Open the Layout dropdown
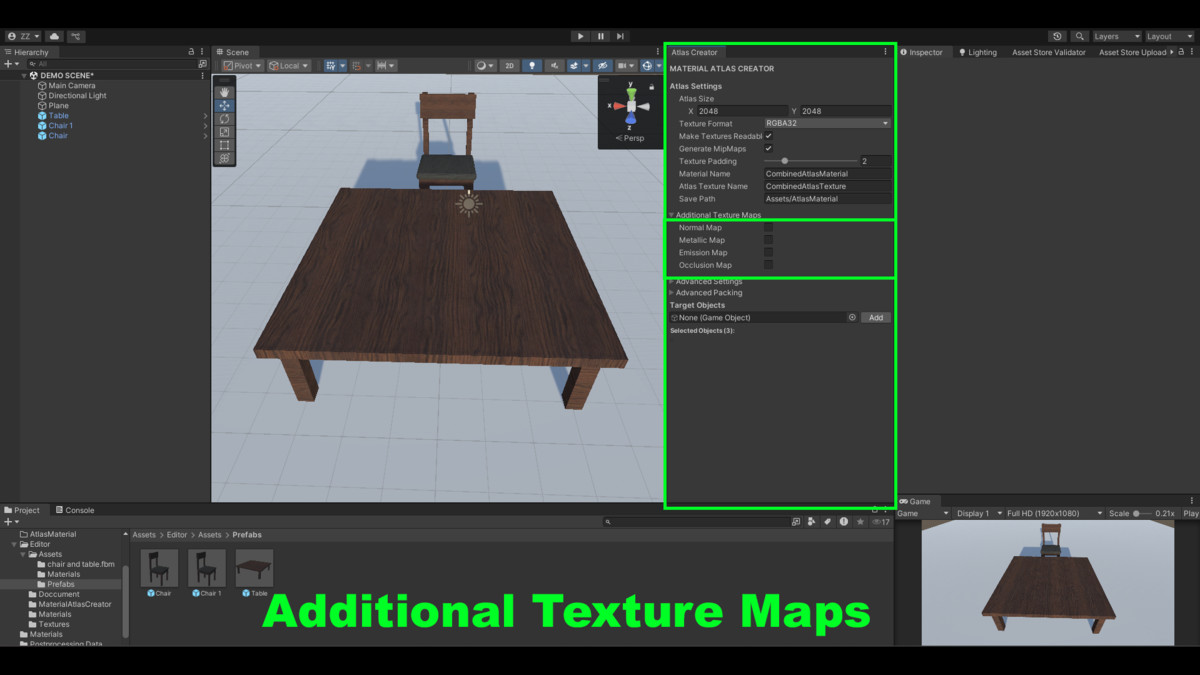 coord(1169,36)
